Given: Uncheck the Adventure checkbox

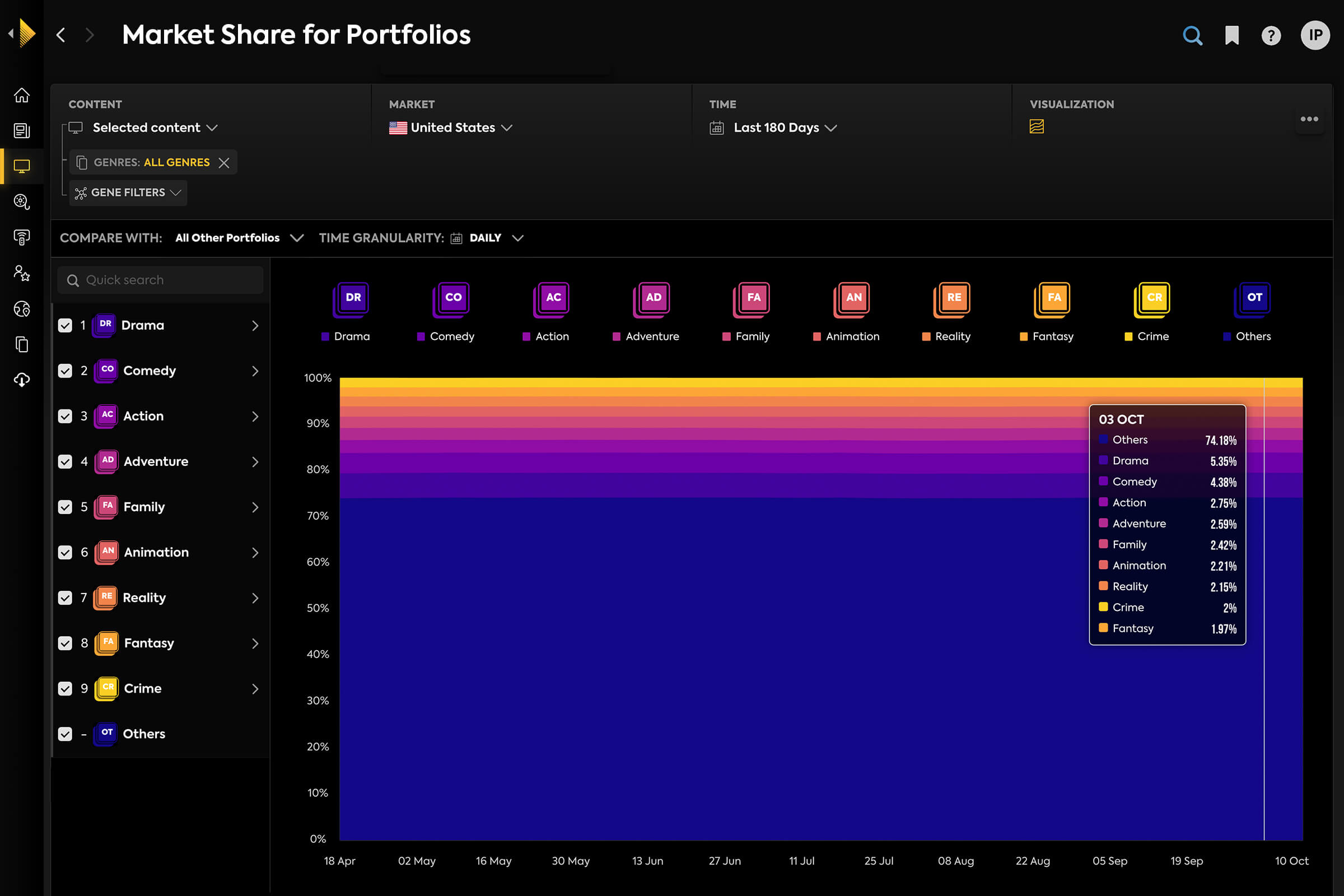Looking at the screenshot, I should (x=65, y=461).
